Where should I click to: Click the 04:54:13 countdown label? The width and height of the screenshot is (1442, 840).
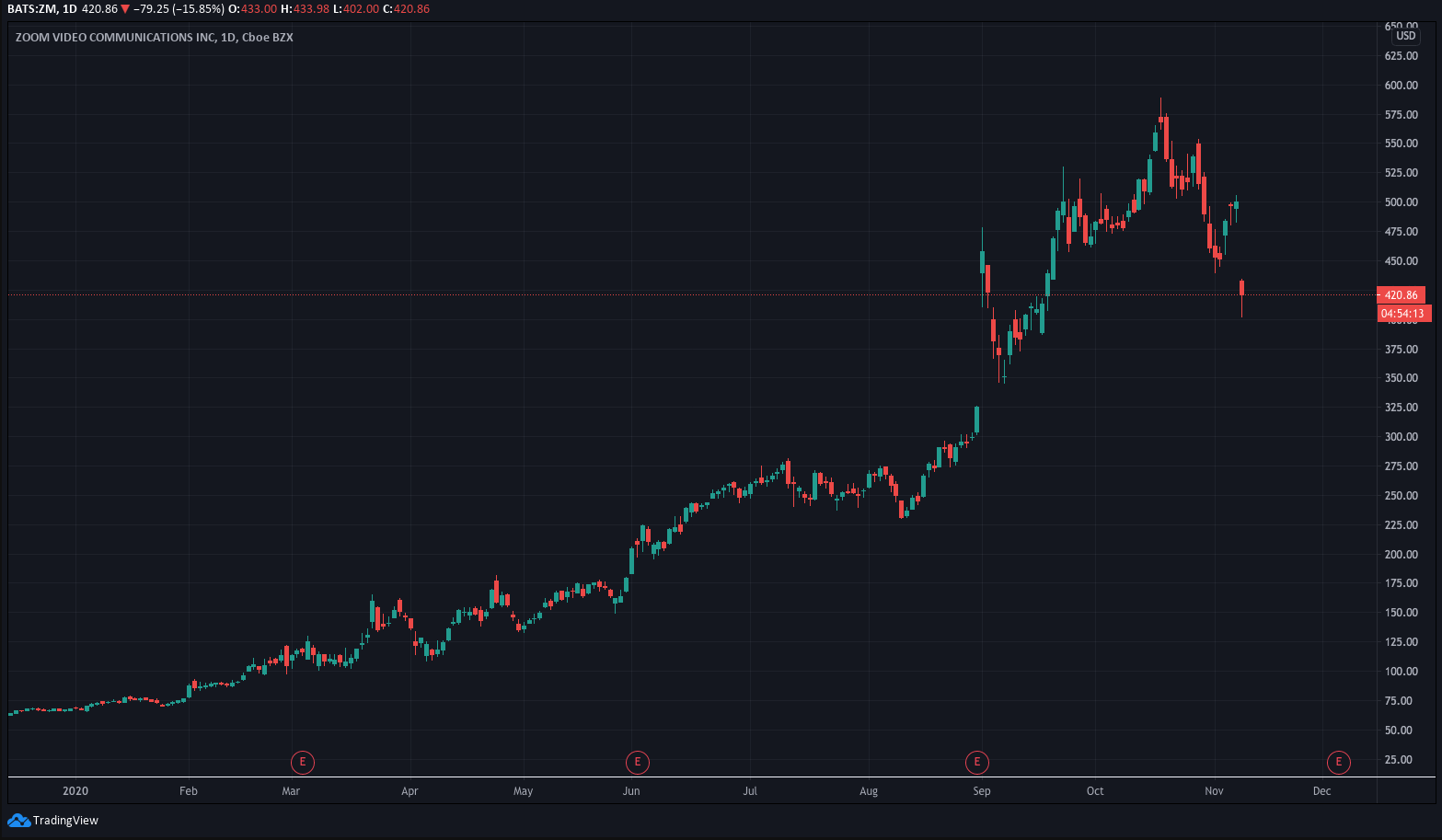(1402, 314)
